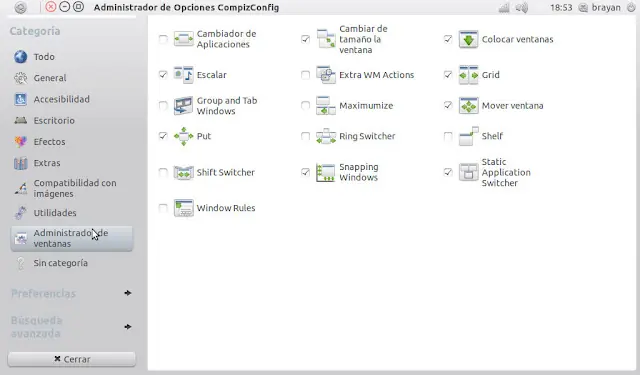Open the Colocar ventanas plugin icon
640x375 pixels.
point(468,39)
